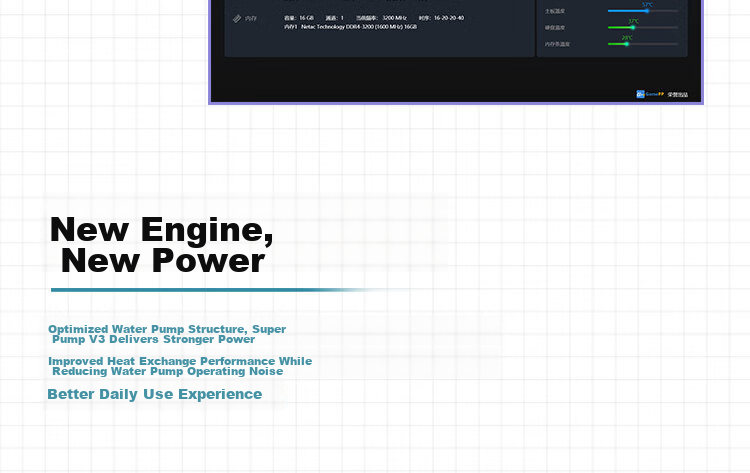
Task: Click the 37°C disk temperature slider handle
Action: pos(633,28)
